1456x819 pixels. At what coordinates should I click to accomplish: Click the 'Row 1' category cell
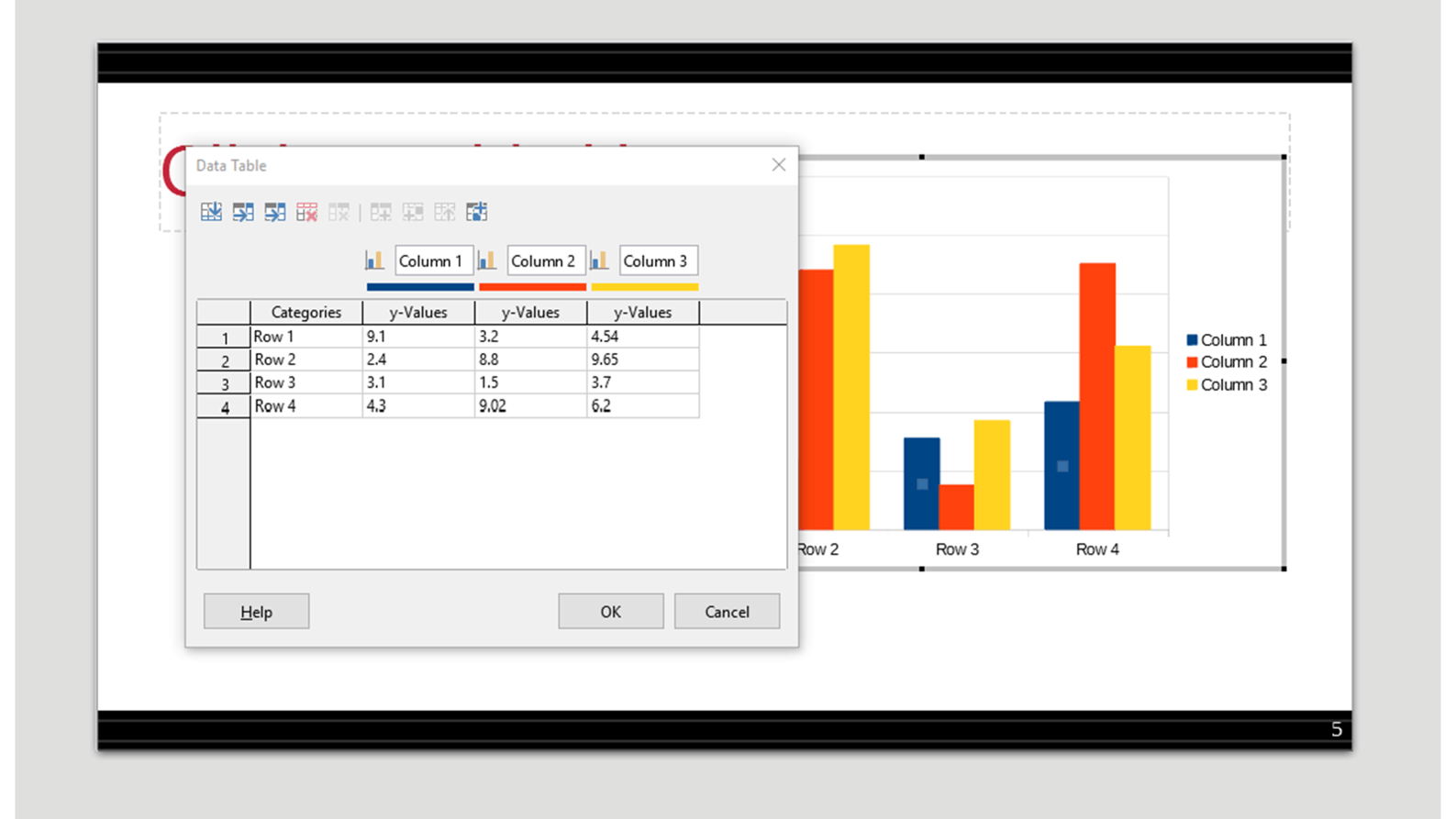pyautogui.click(x=306, y=337)
